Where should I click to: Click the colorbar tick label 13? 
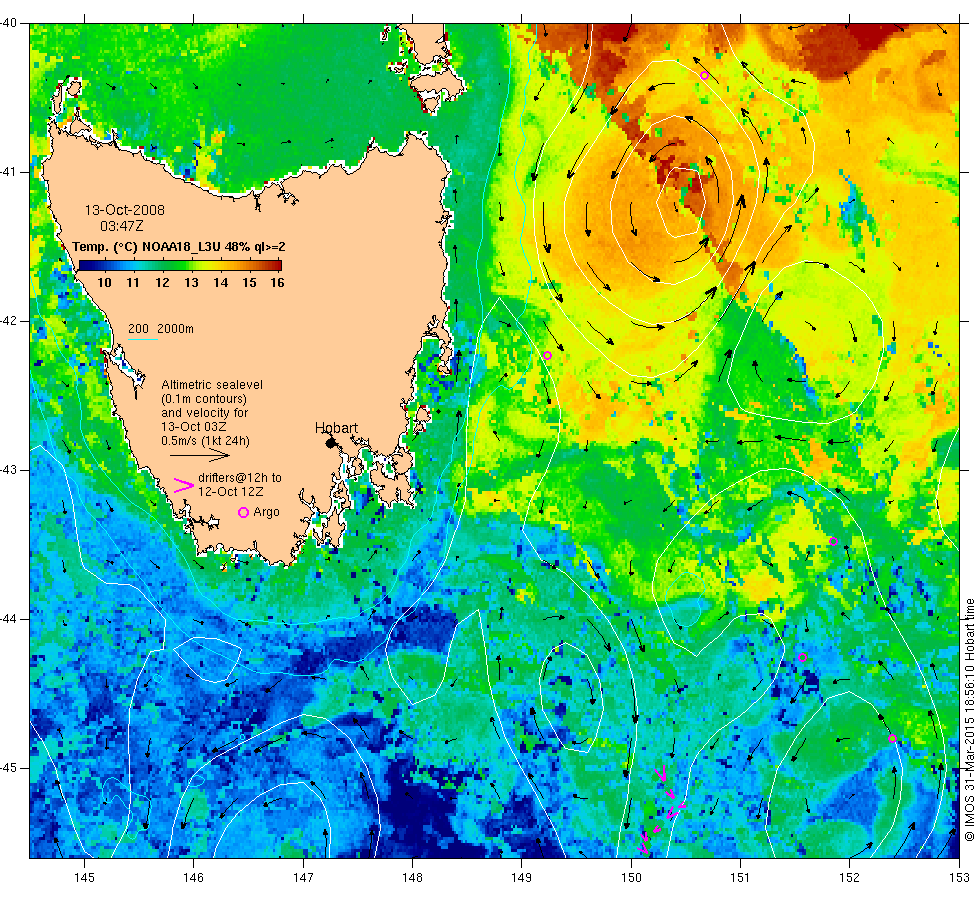[191, 283]
